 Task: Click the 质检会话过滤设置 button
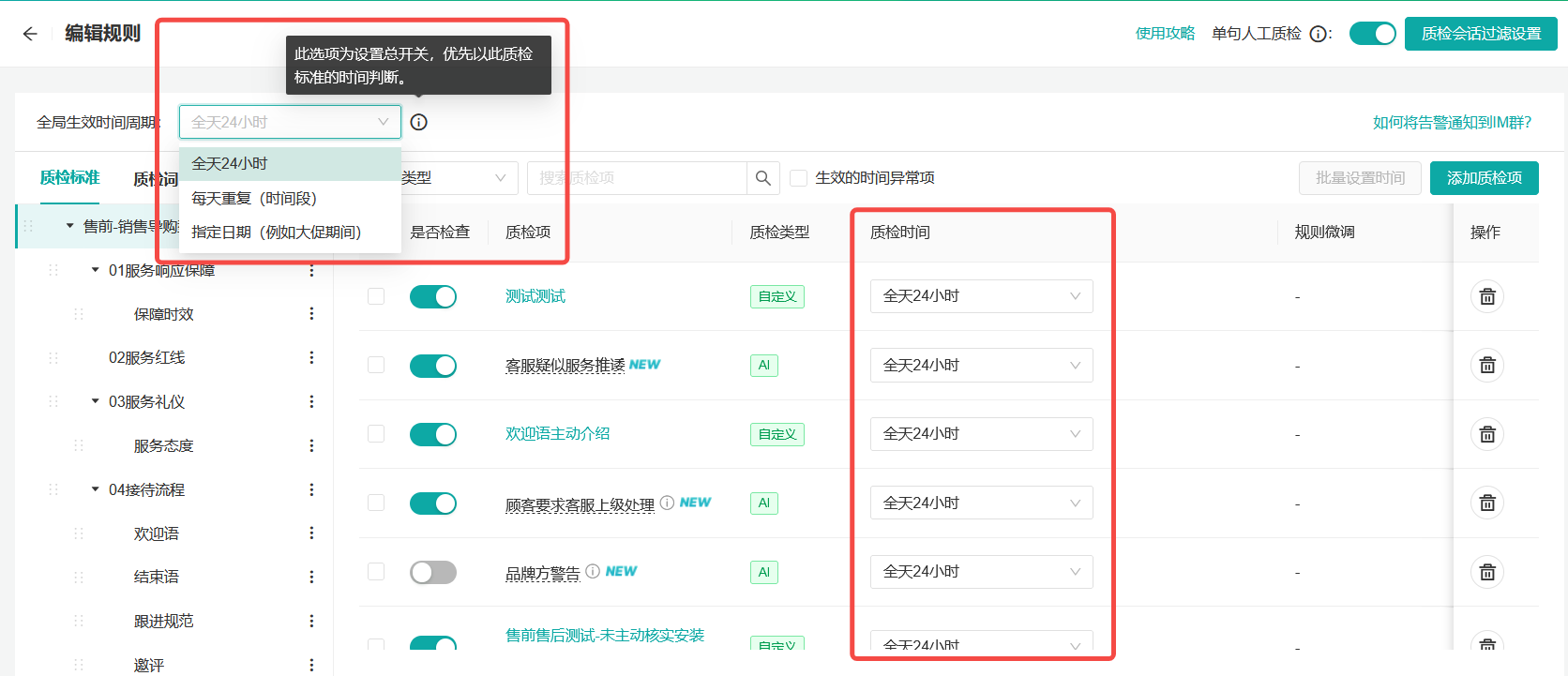coord(1481,34)
